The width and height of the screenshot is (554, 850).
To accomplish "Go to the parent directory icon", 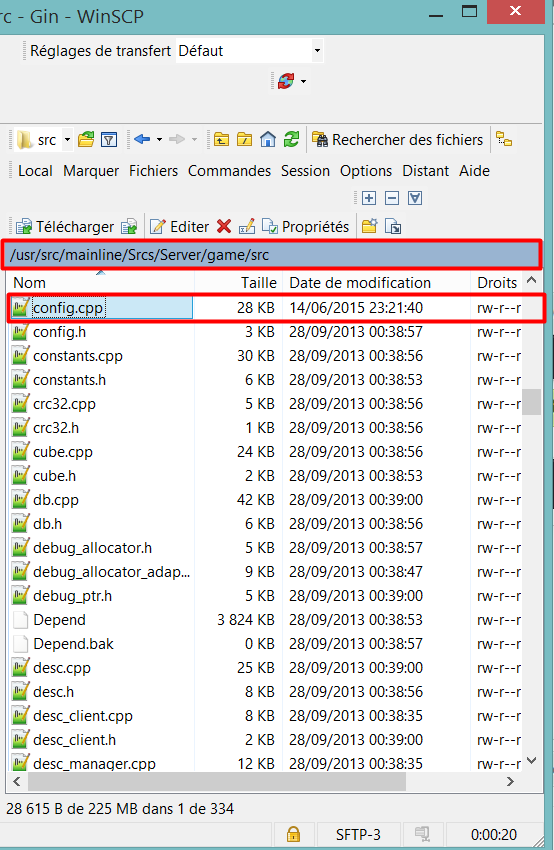I will click(x=221, y=140).
